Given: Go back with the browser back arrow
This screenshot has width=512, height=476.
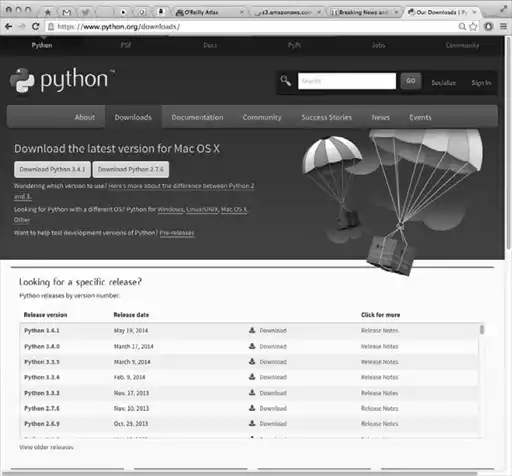Looking at the screenshot, I should (9, 26).
